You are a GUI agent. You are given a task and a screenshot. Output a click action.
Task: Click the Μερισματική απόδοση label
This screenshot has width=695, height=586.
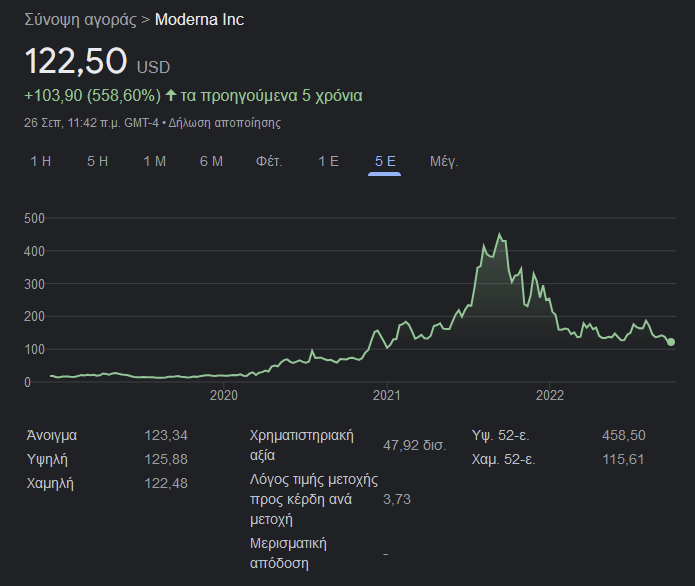click(289, 553)
